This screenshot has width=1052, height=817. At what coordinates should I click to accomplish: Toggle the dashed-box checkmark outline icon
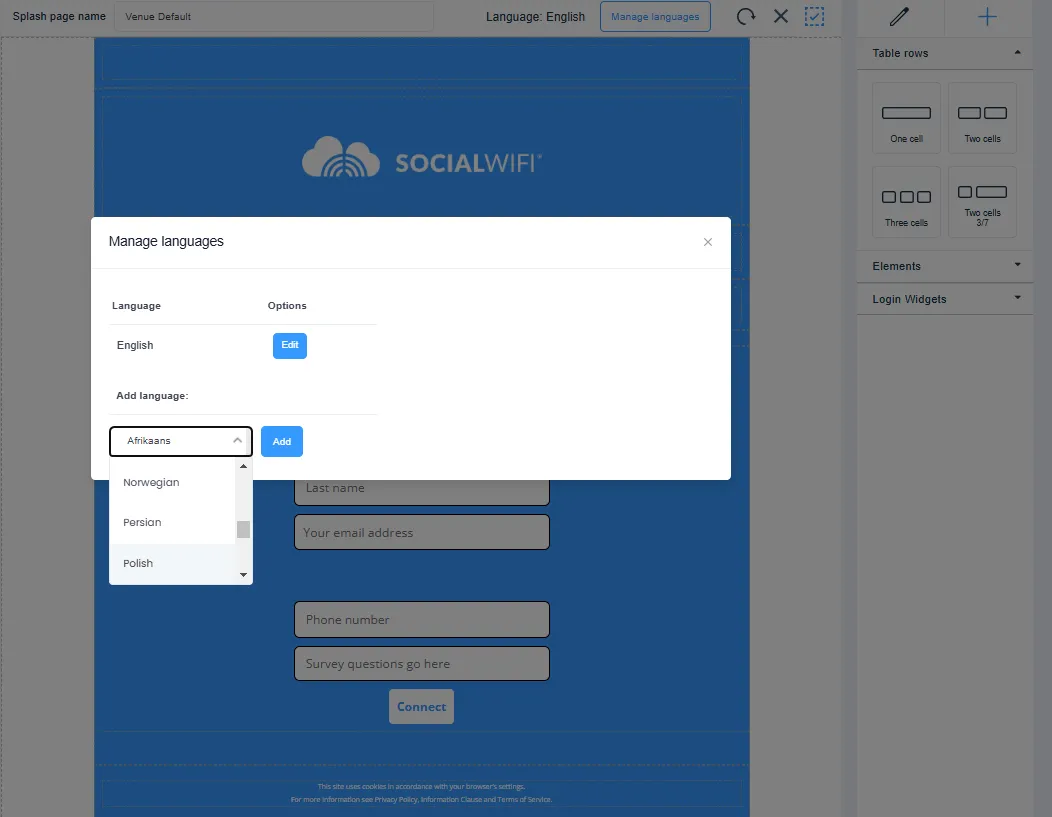(815, 17)
